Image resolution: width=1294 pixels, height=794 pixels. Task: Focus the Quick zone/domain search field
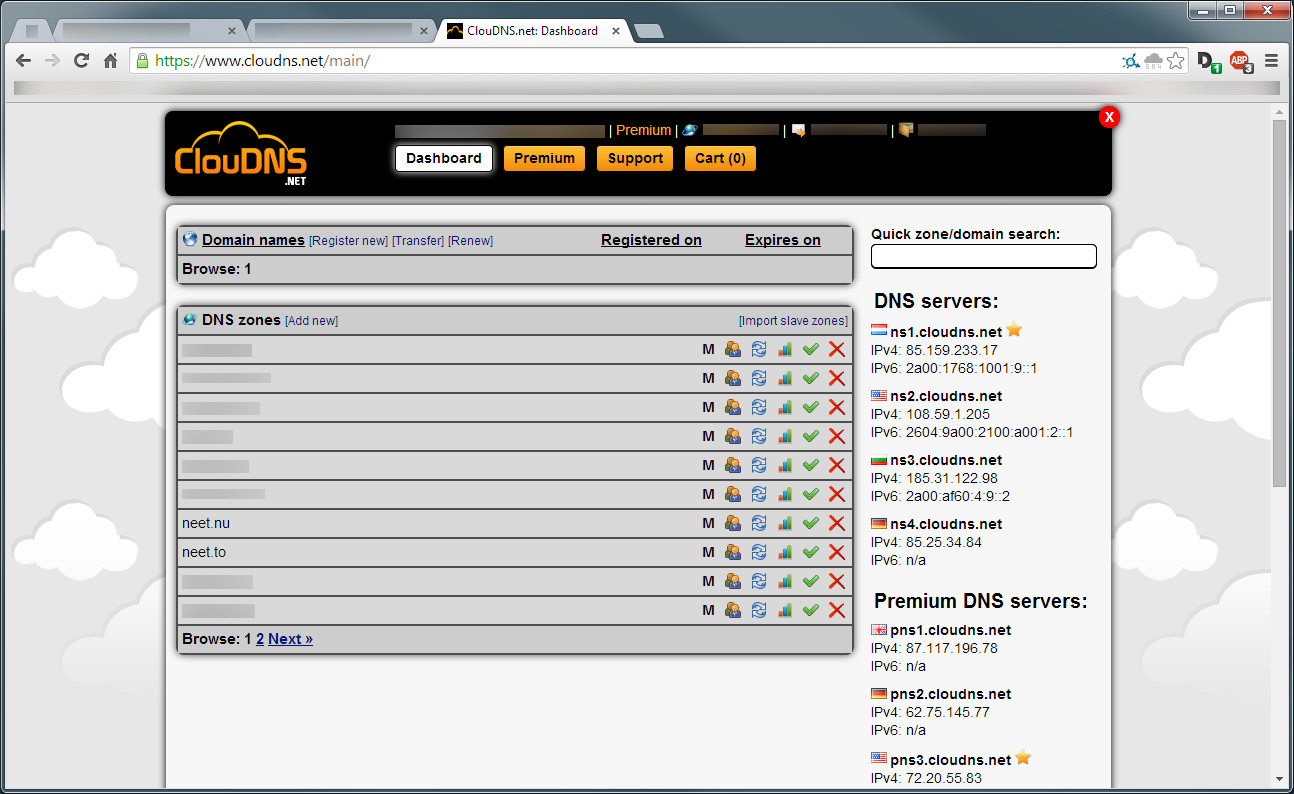(984, 256)
